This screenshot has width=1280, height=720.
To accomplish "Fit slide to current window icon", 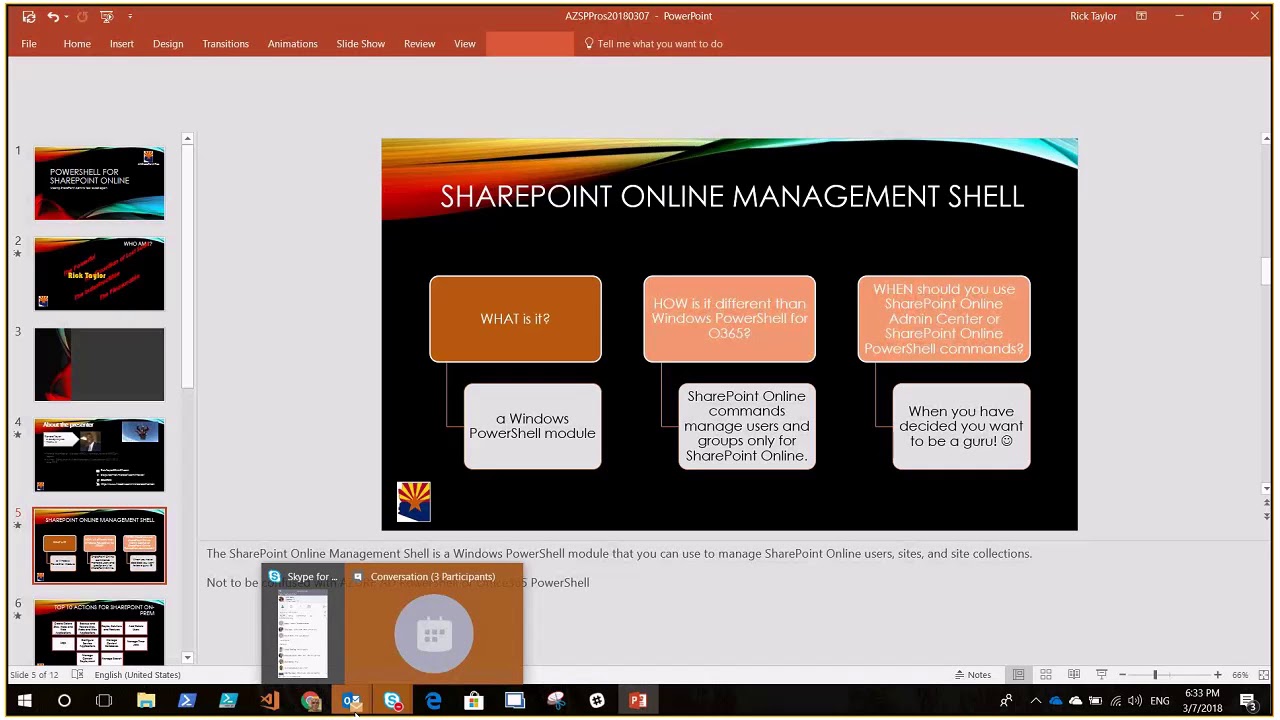I will pyautogui.click(x=1264, y=675).
